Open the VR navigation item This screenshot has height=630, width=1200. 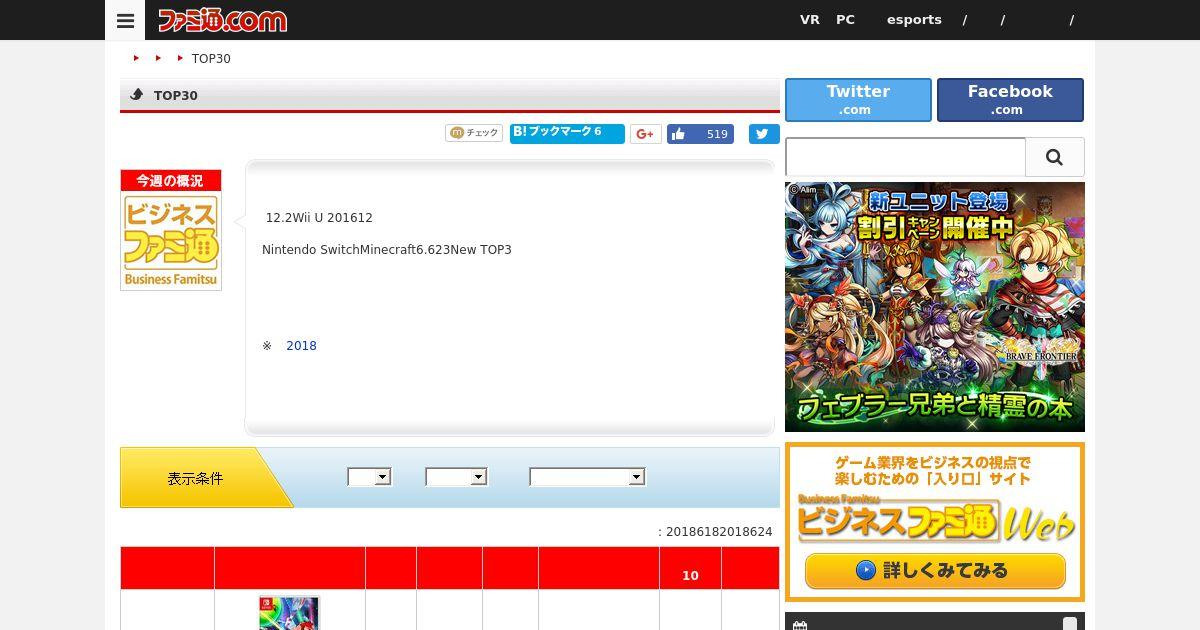tap(809, 20)
